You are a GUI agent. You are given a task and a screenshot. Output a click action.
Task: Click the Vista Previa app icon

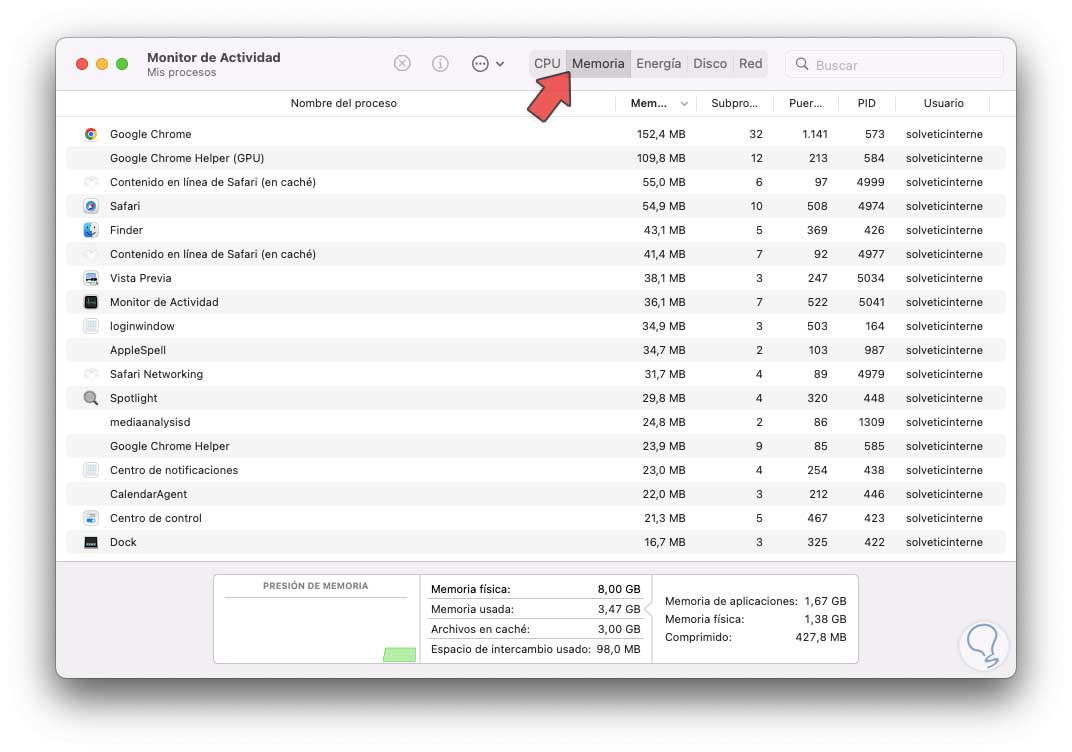(90, 278)
